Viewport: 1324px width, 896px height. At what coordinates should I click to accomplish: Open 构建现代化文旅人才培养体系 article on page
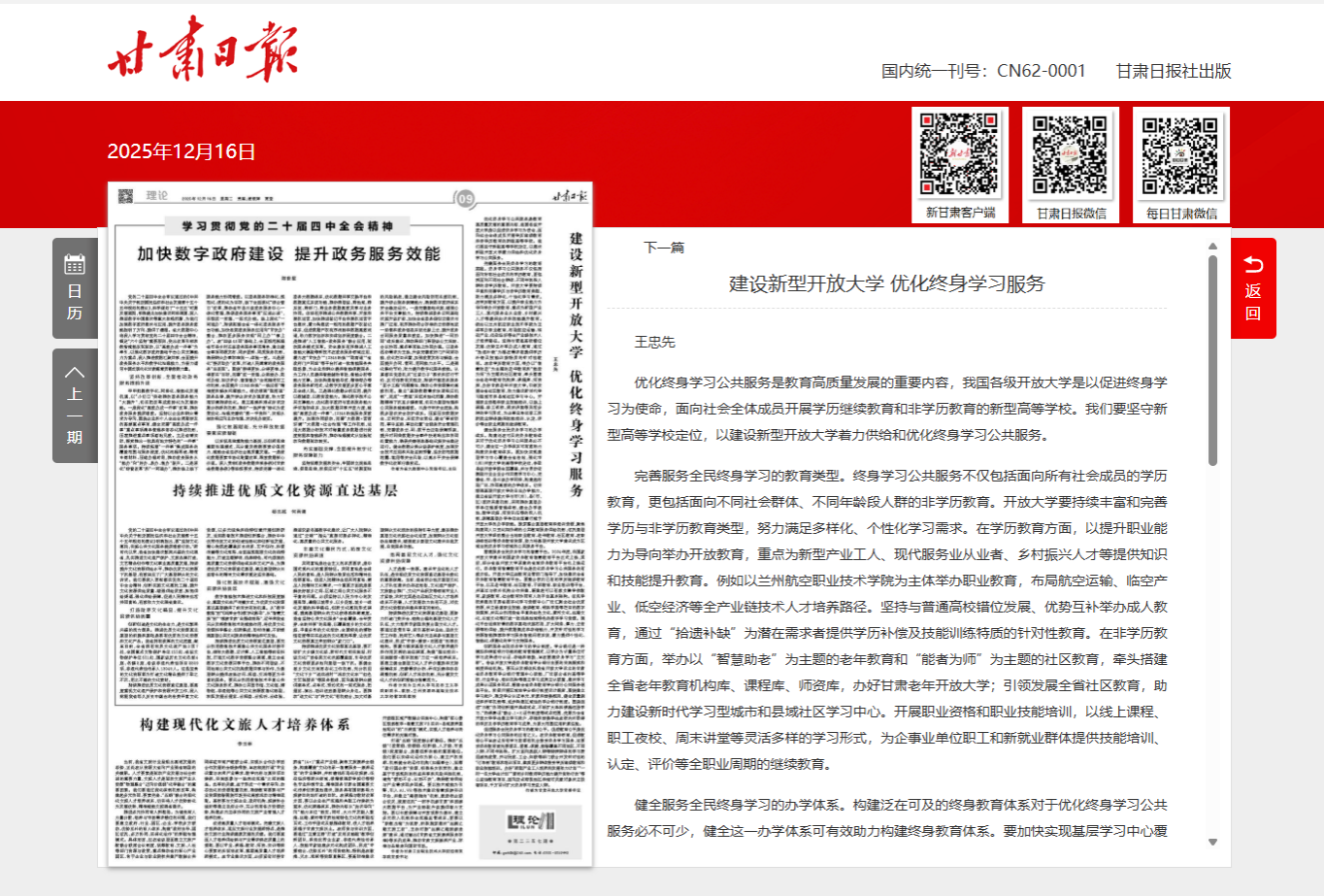tap(245, 724)
